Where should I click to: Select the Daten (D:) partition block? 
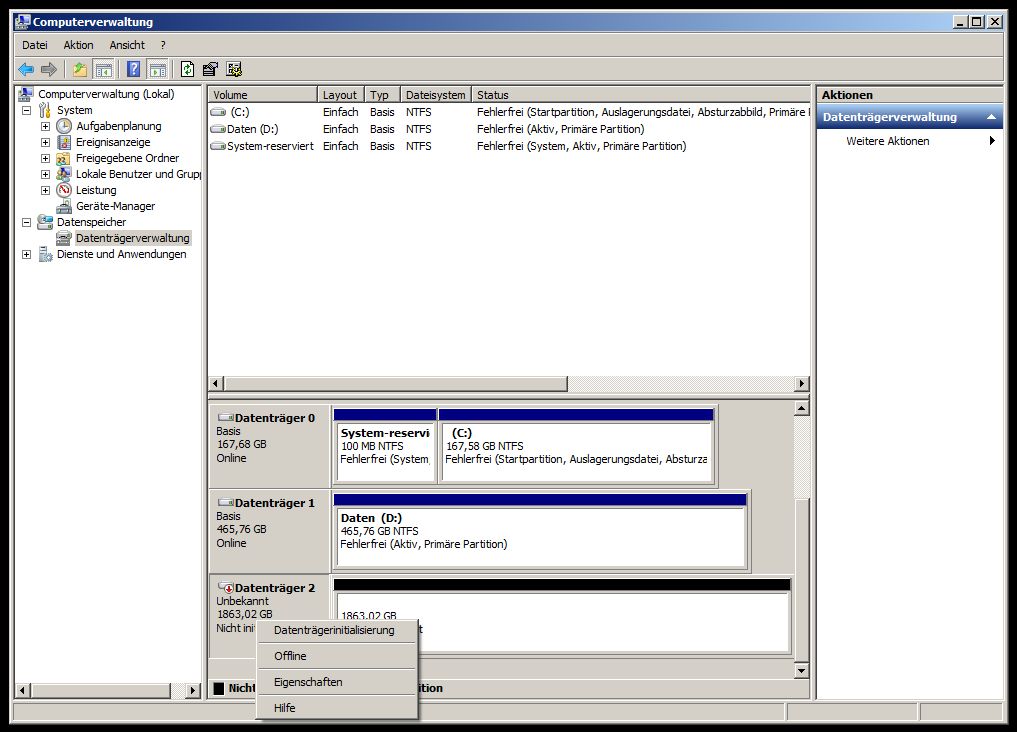[x=540, y=531]
